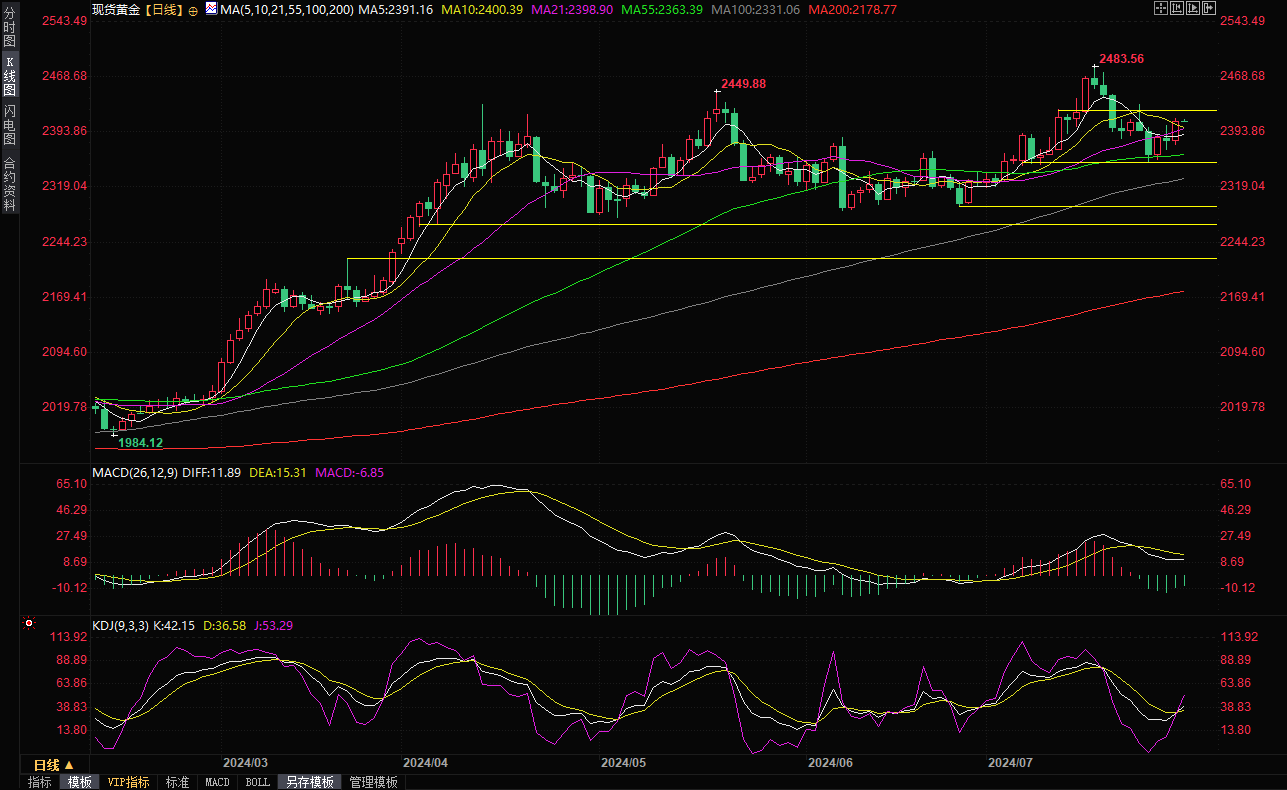The height and width of the screenshot is (790, 1287).
Task: Select the 模板 tab at bottom
Action: 79,782
